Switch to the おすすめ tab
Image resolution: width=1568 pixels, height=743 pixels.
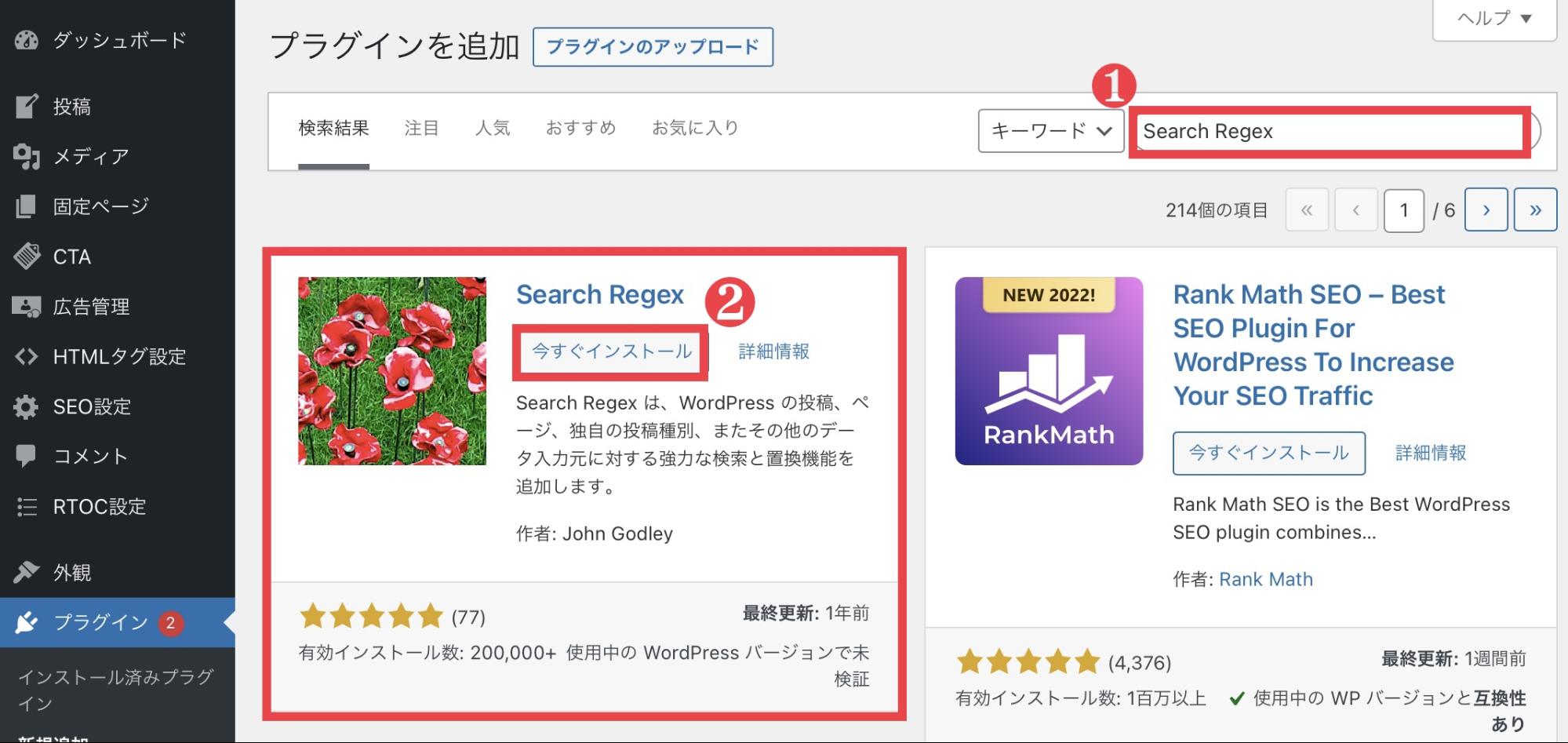(x=581, y=128)
